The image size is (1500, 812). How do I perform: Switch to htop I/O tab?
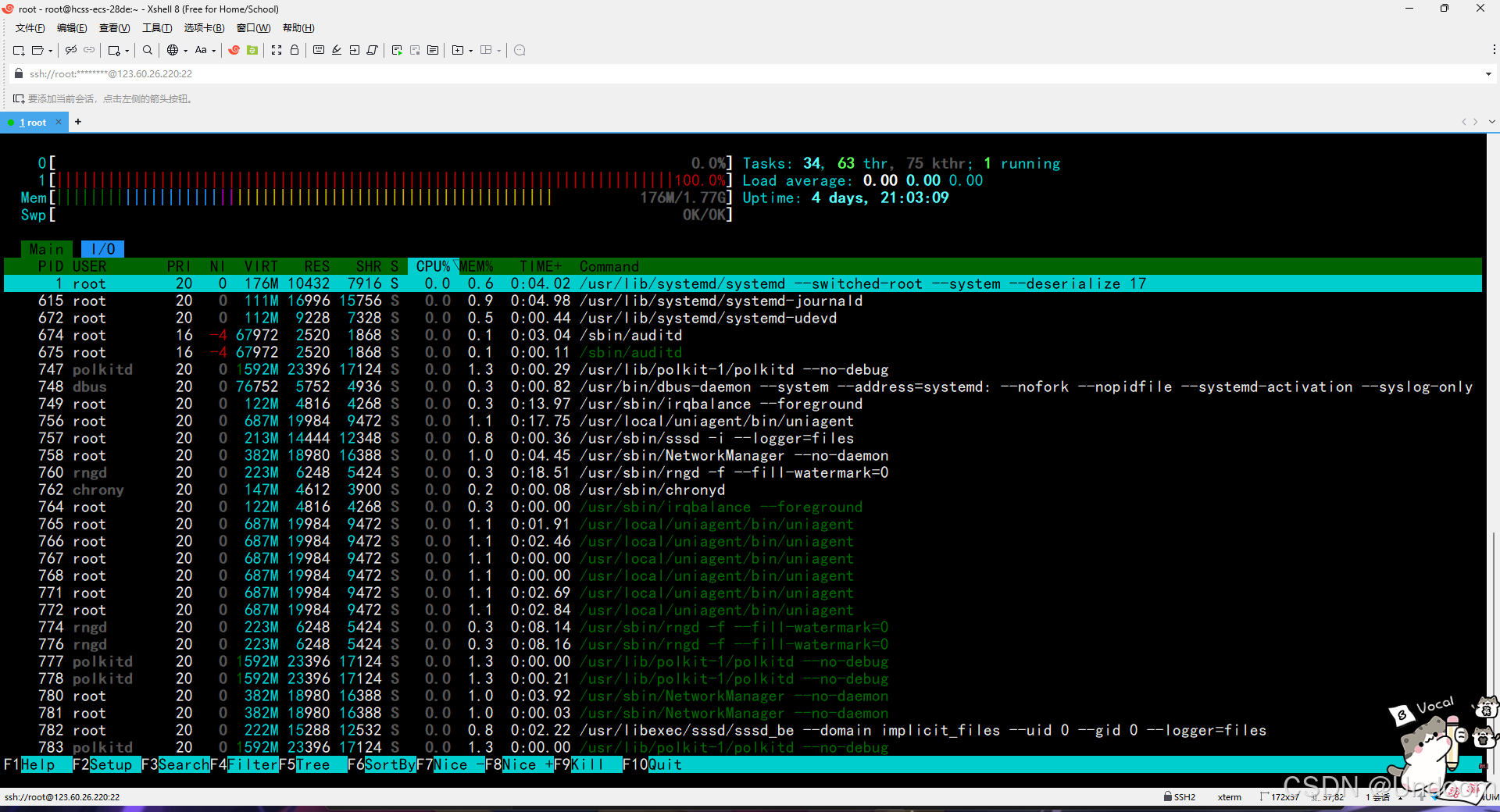click(103, 249)
